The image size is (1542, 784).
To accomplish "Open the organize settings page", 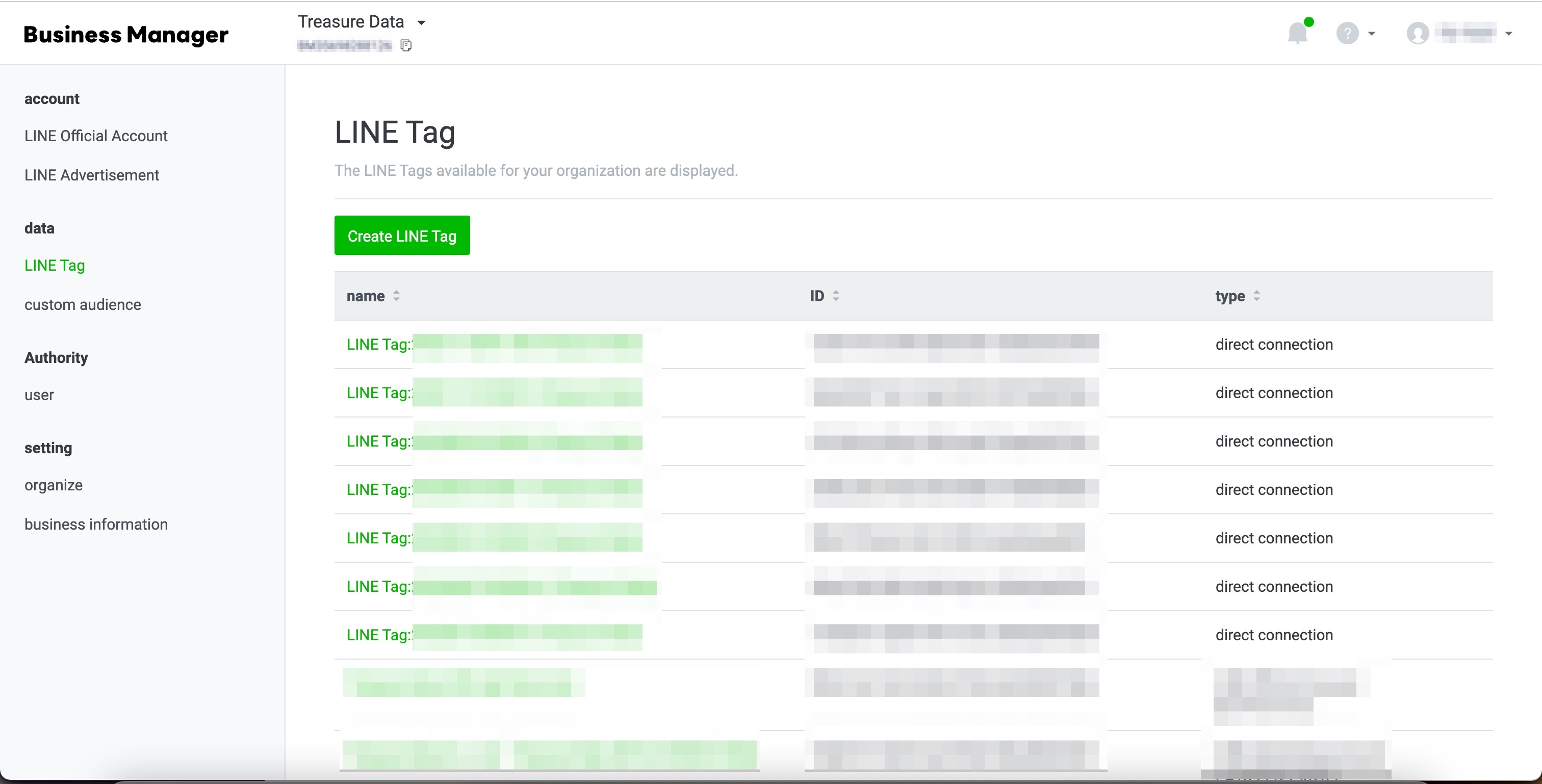I will point(53,485).
